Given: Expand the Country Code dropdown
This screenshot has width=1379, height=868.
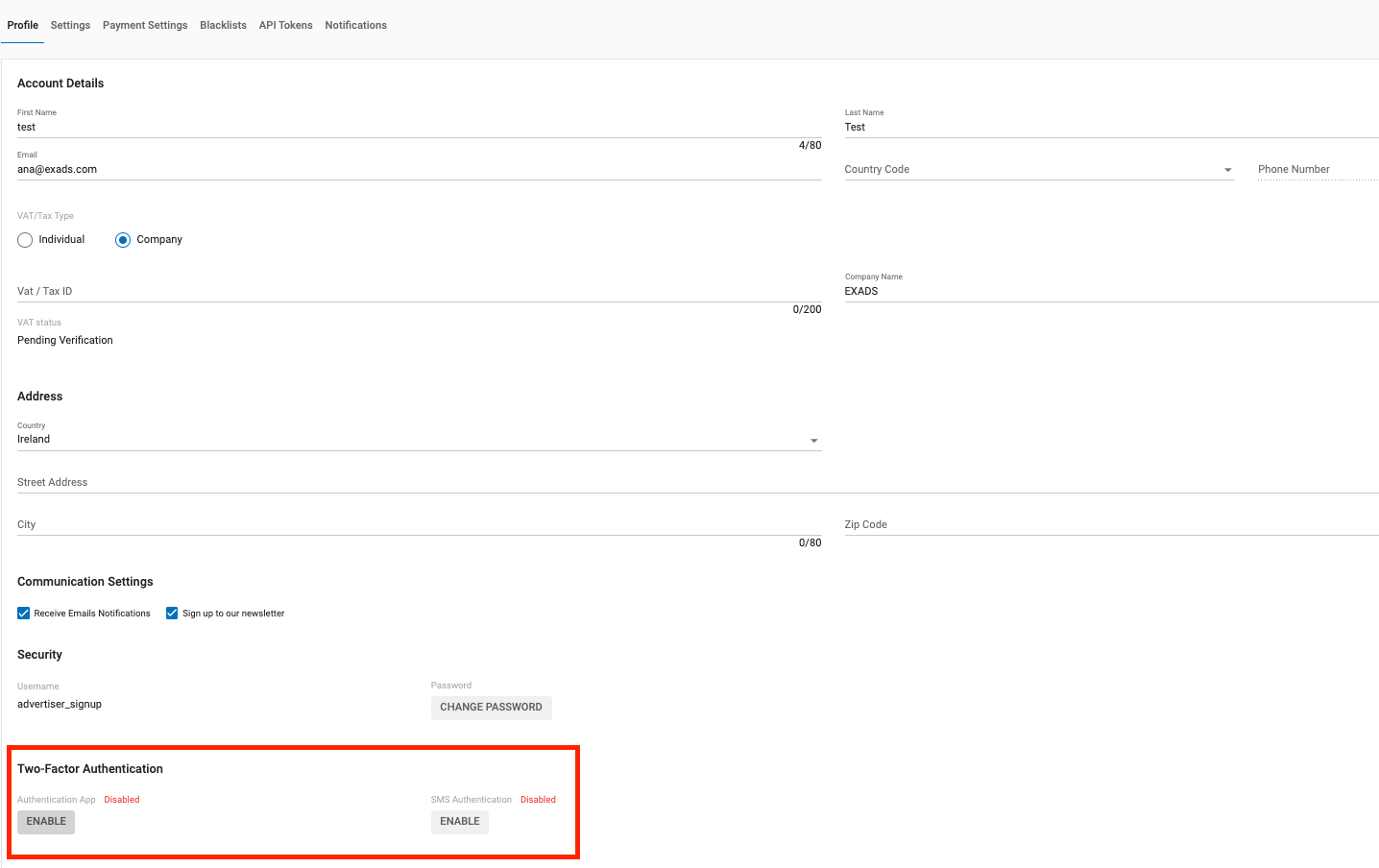Looking at the screenshot, I should 1038,170.
